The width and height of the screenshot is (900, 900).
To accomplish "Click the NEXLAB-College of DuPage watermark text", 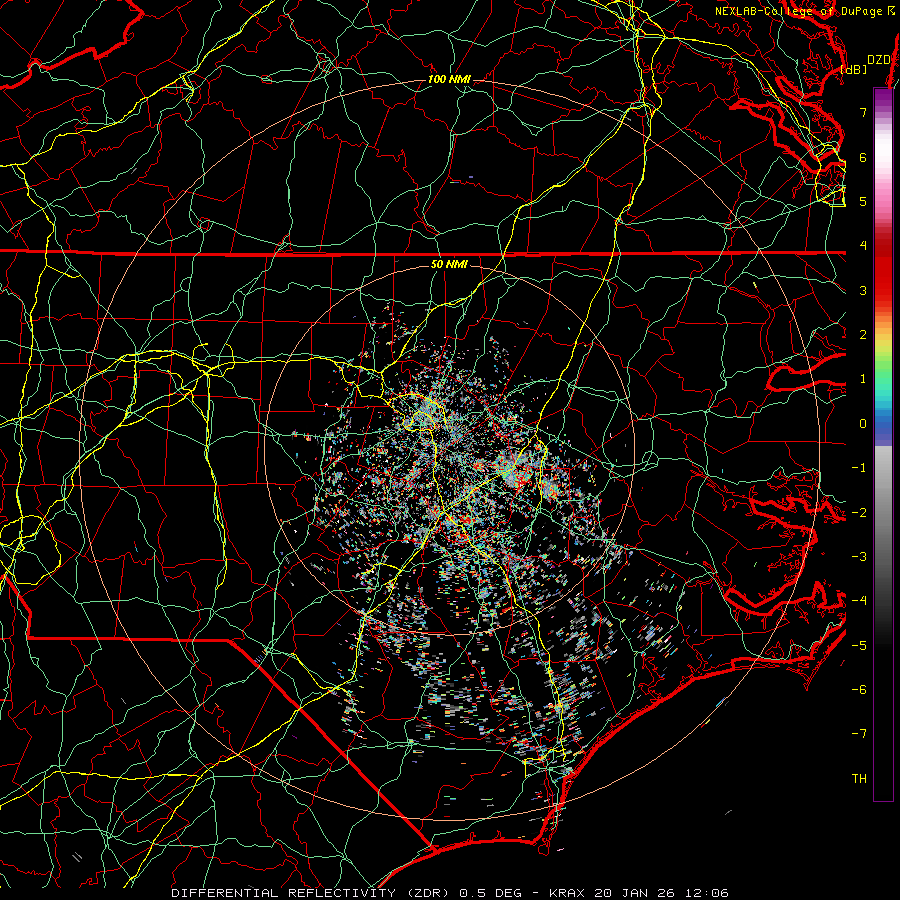I will [x=805, y=11].
